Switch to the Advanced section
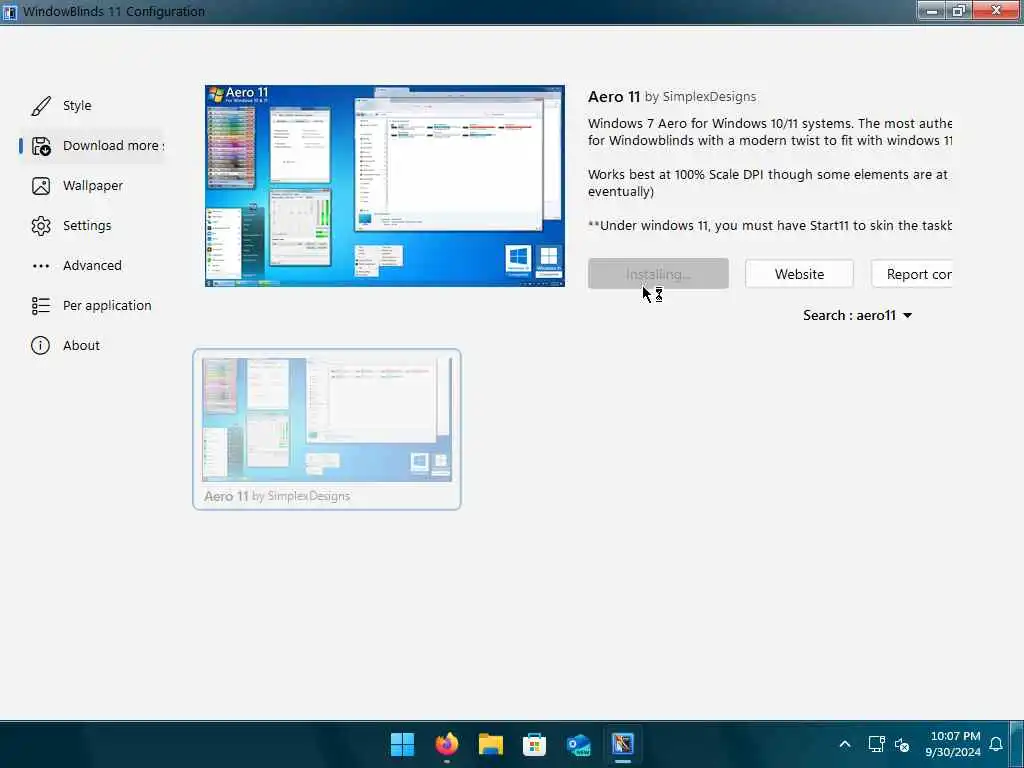The image size is (1024, 768). point(92,266)
